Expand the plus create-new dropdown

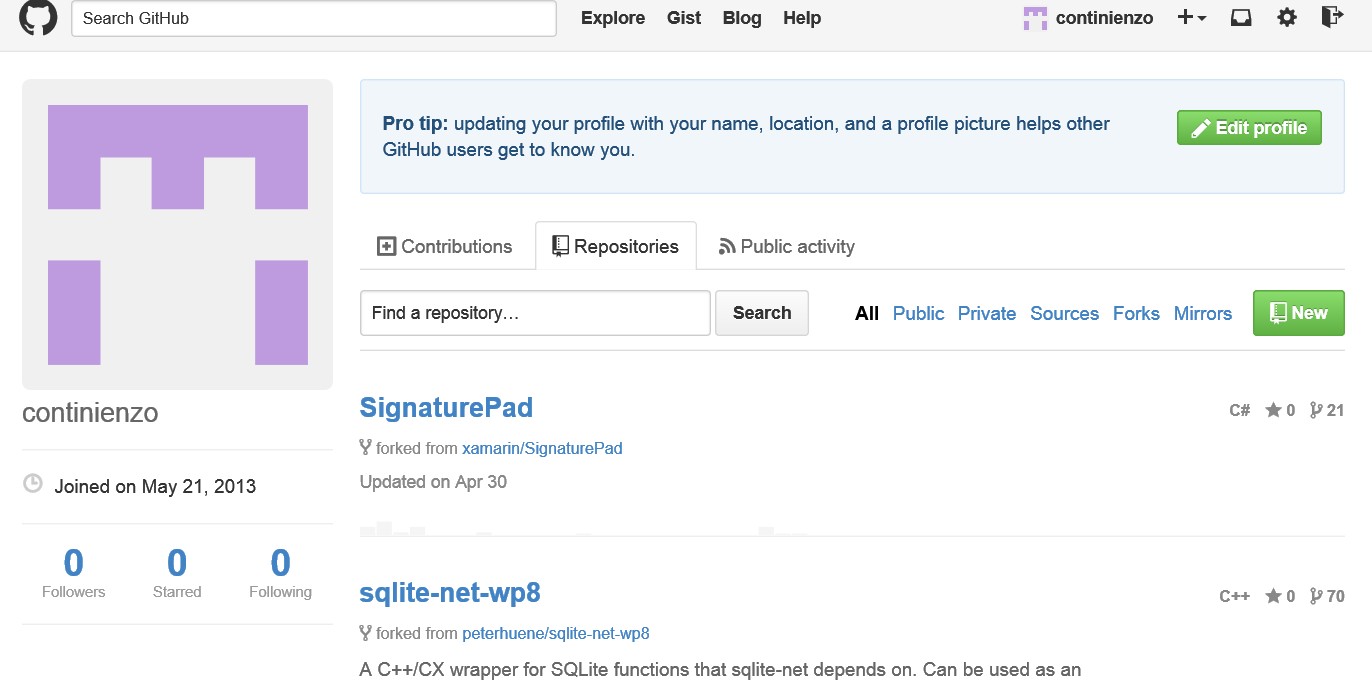point(1192,18)
